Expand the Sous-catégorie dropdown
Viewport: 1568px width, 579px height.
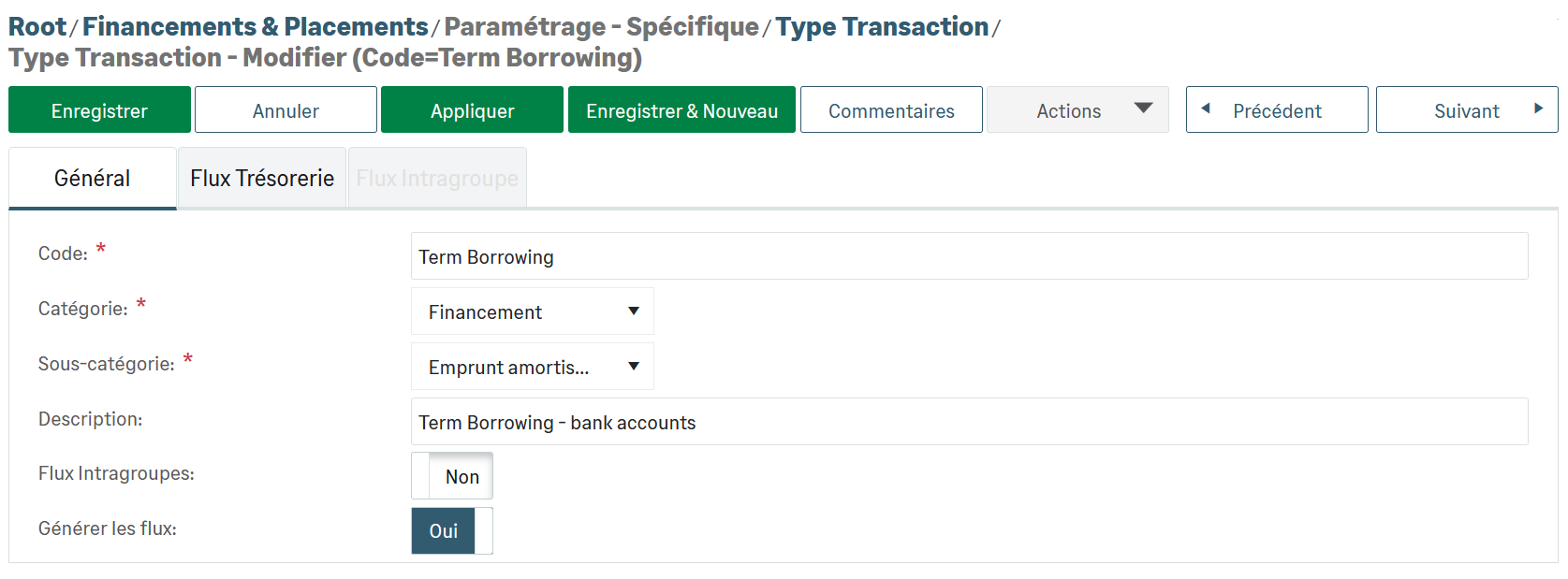[532, 367]
